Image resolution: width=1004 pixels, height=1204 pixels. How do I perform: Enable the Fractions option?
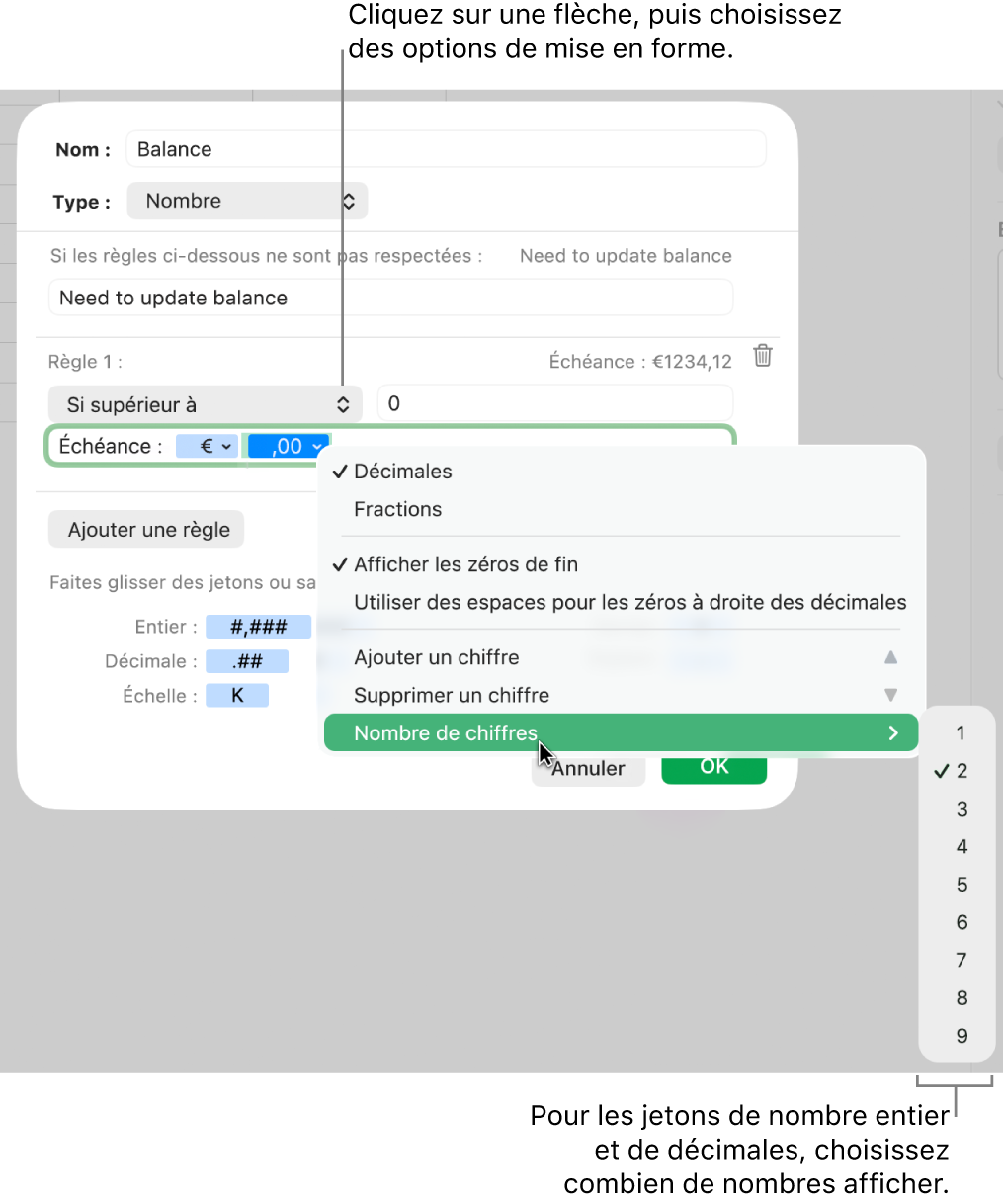coord(397,509)
